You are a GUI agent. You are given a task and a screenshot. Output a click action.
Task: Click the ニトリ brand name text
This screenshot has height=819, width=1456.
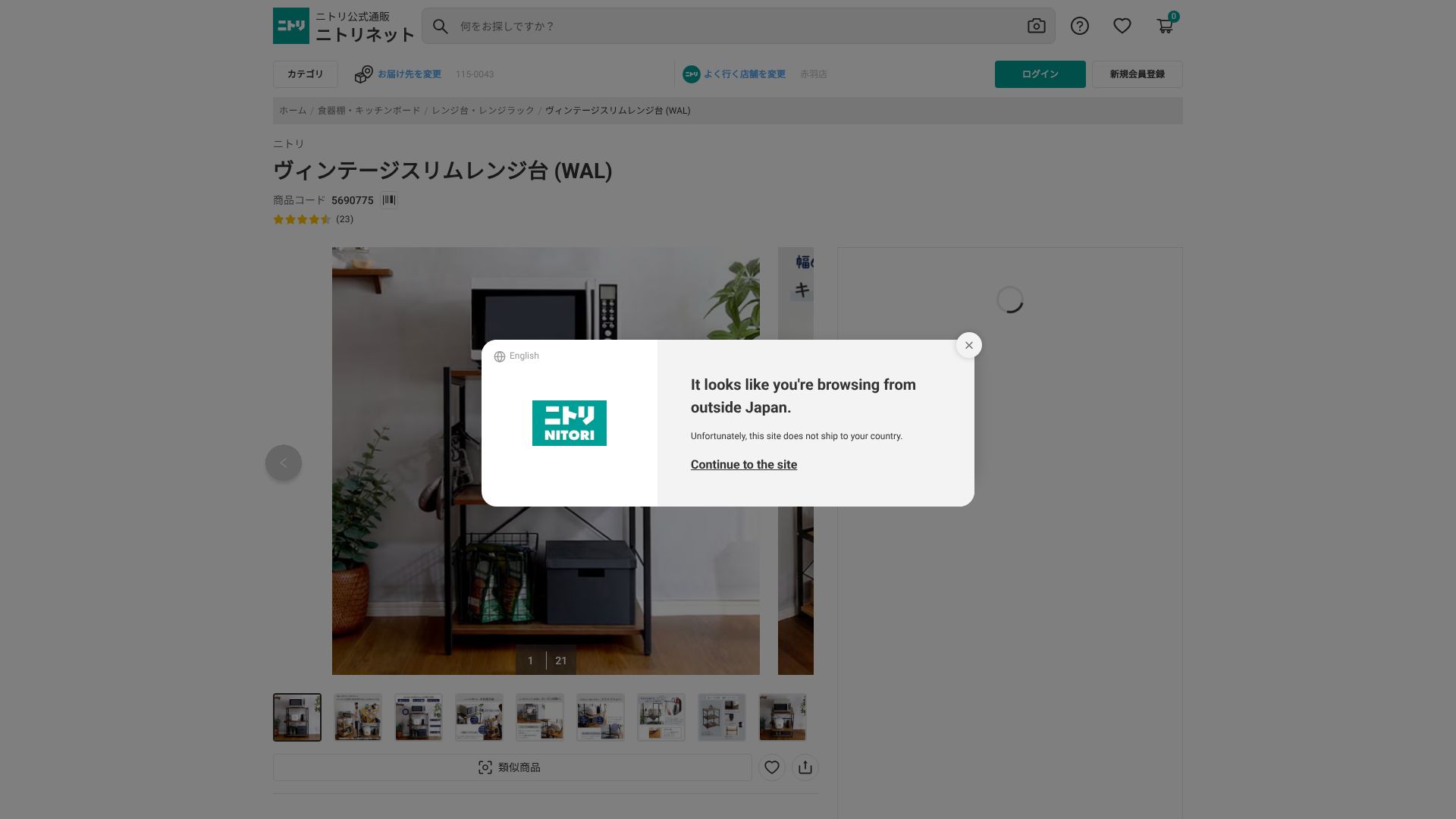(x=289, y=144)
